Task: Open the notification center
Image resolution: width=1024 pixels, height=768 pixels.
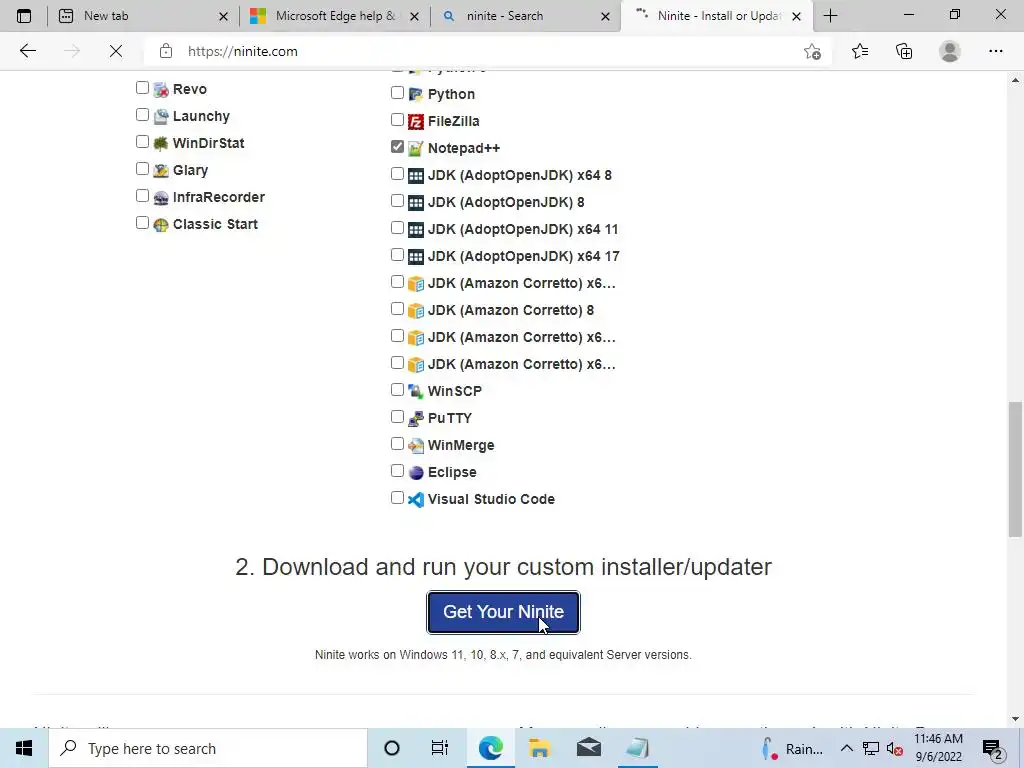Action: (993, 748)
